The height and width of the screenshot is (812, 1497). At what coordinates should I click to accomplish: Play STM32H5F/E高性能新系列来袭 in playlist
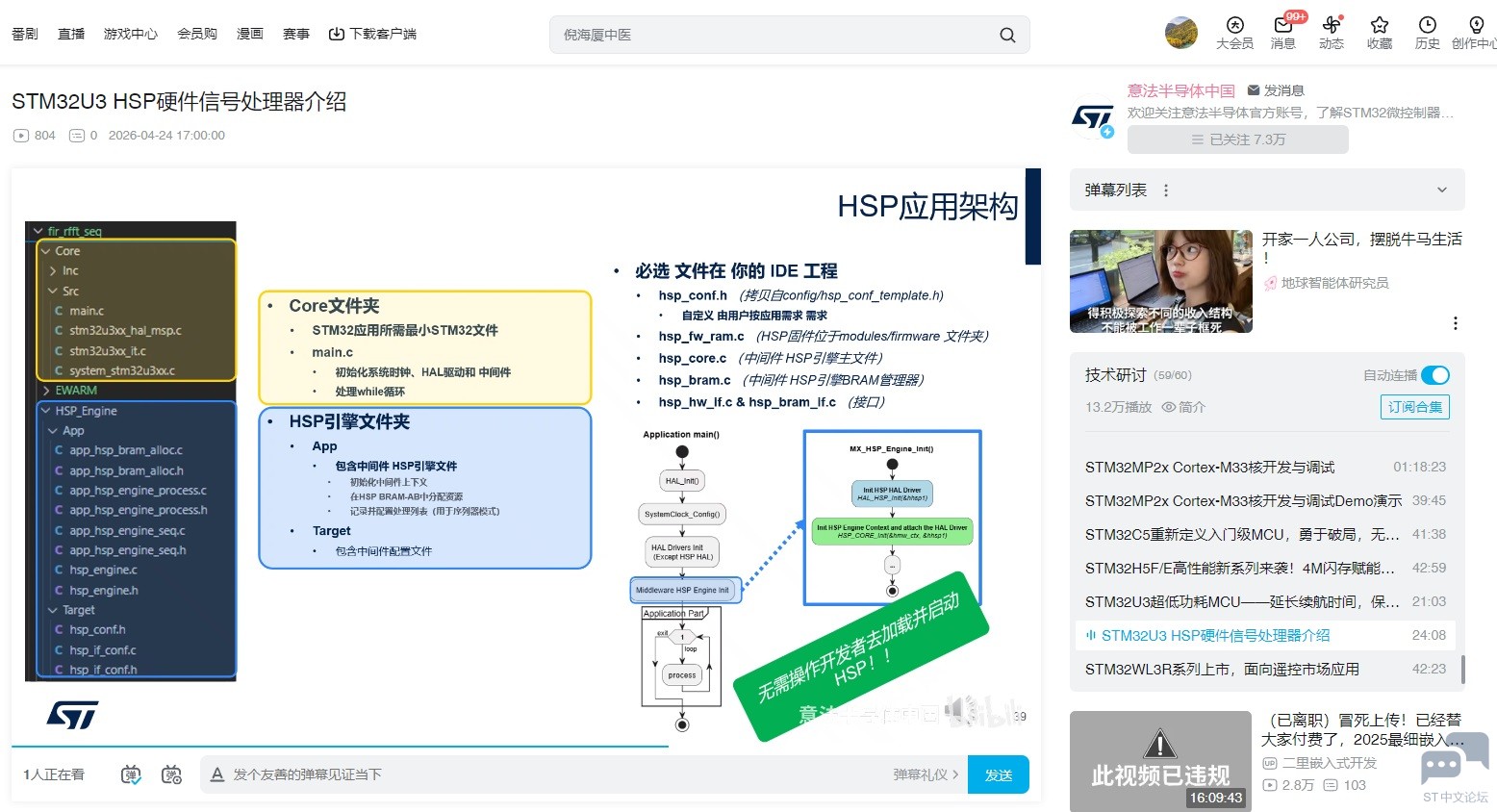click(1265, 569)
